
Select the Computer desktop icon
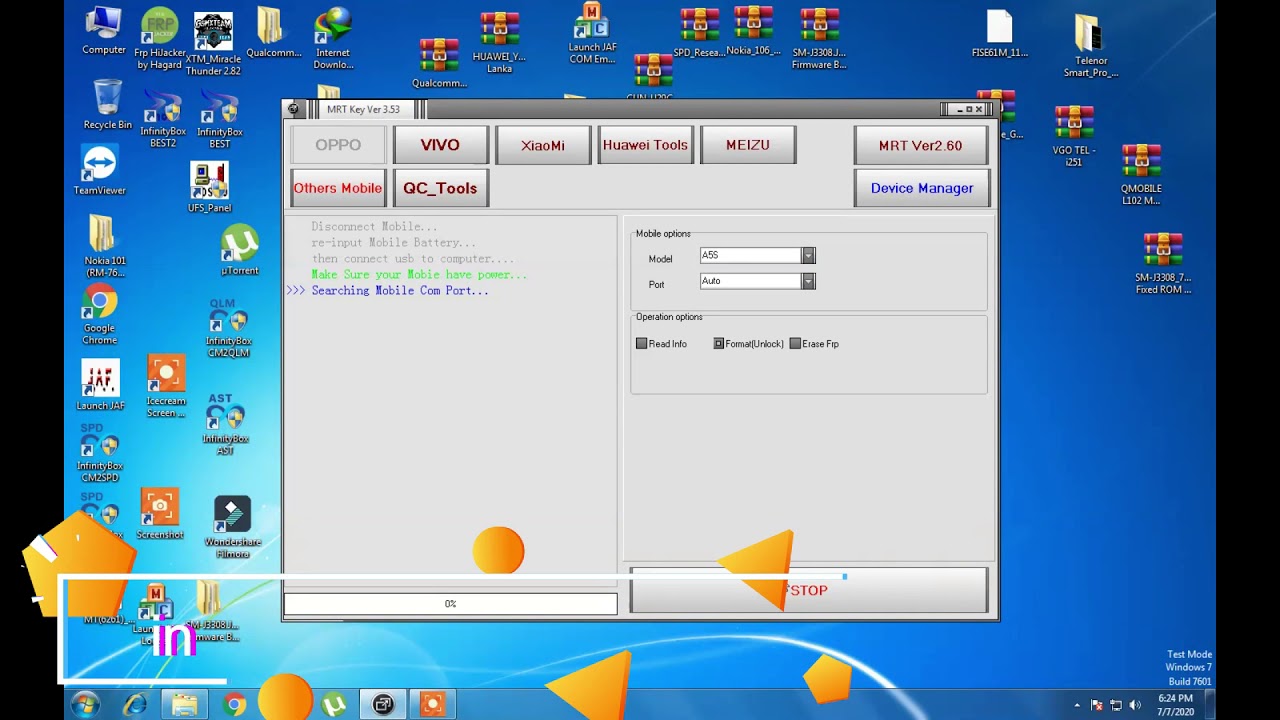click(x=104, y=31)
